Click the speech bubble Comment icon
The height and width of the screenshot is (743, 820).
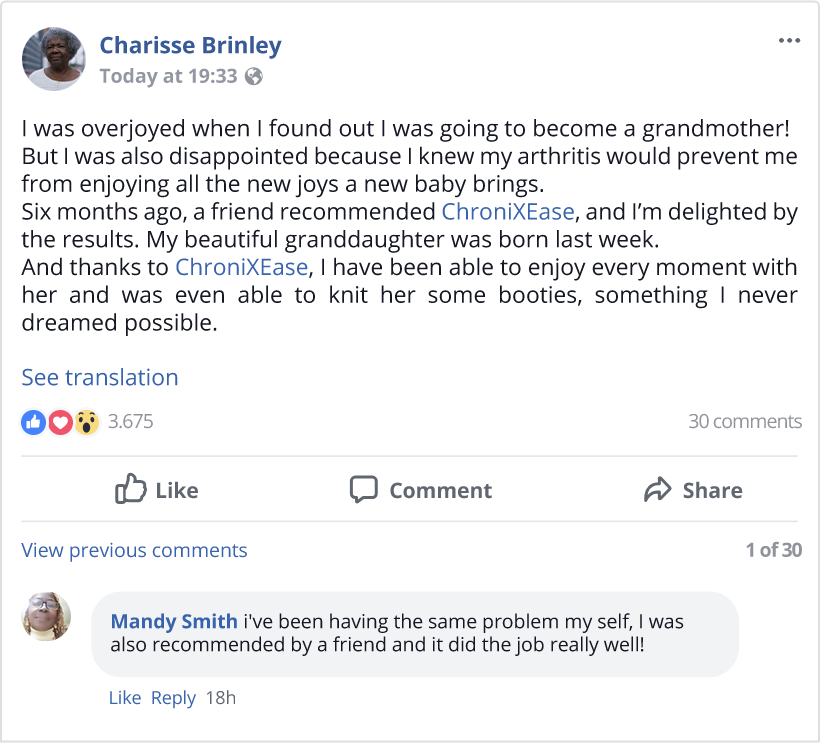[363, 489]
